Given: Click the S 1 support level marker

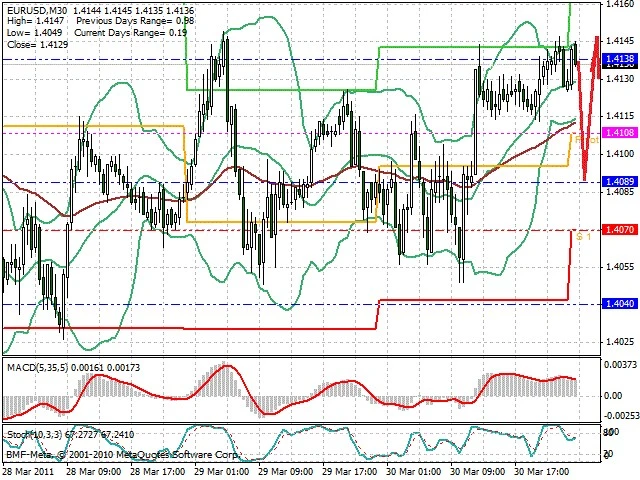Looking at the screenshot, I should (x=584, y=236).
